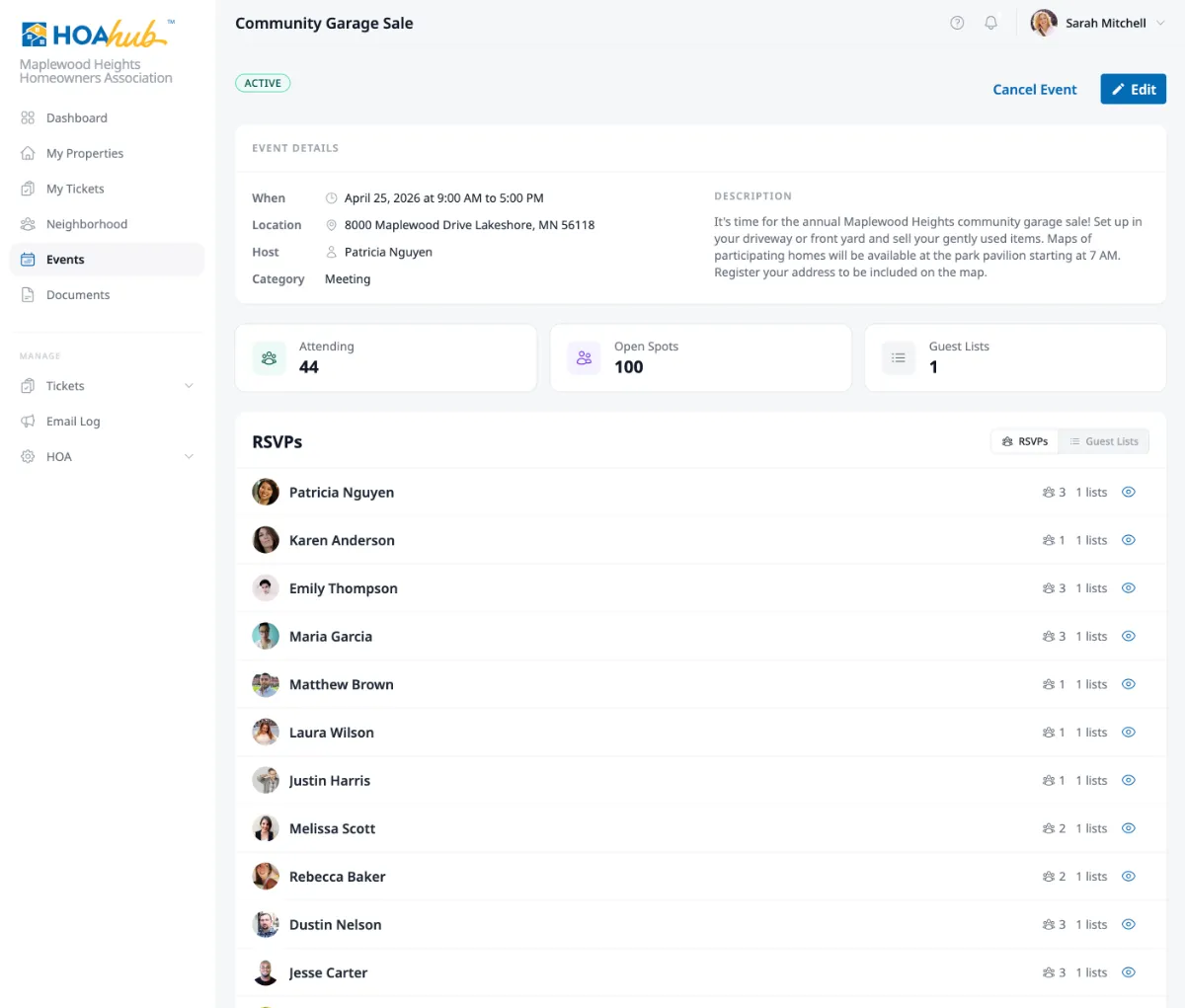Reveal Jesse Carter's RSVP using the eye icon

1128,972
